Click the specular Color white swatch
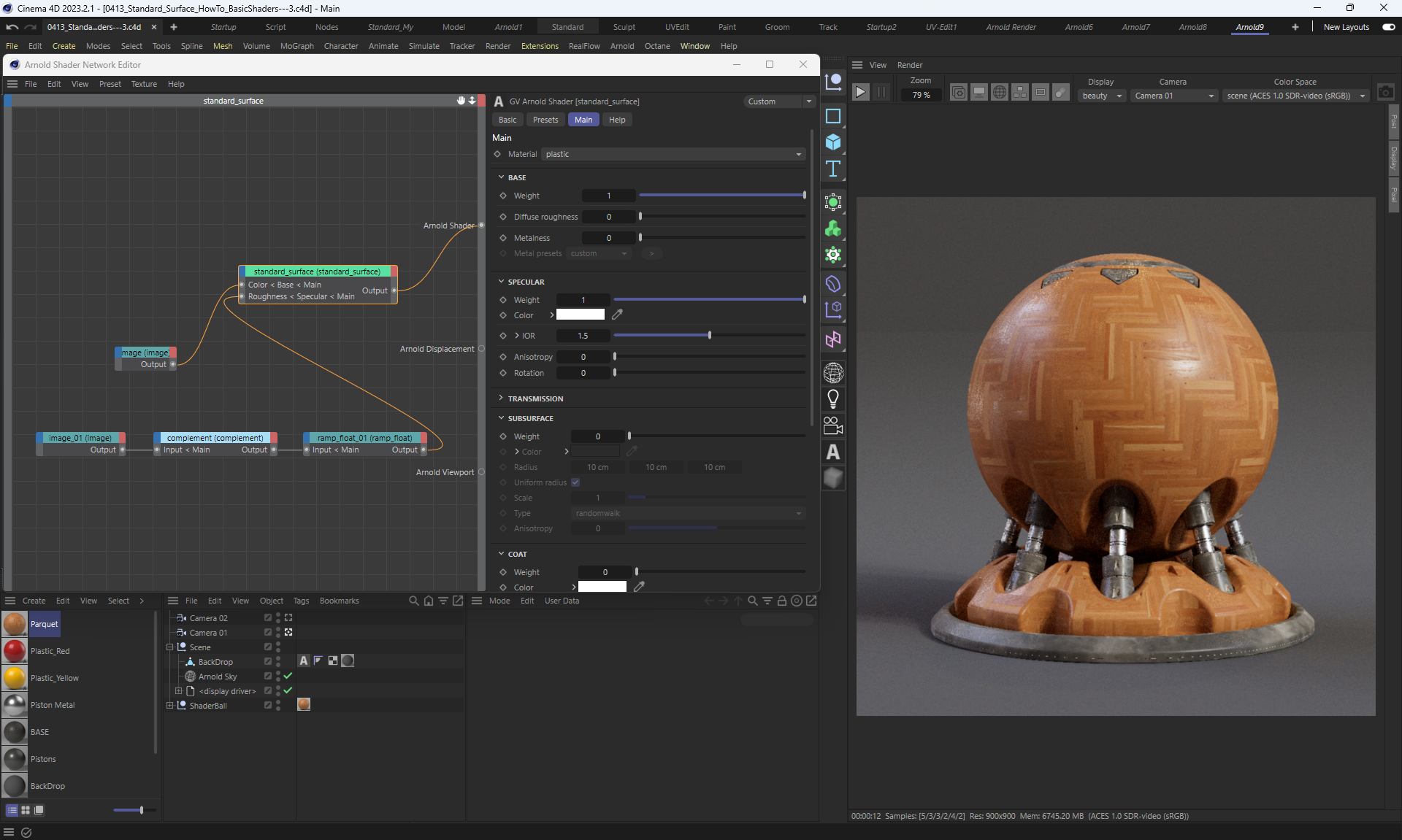Image resolution: width=1402 pixels, height=840 pixels. click(581, 315)
